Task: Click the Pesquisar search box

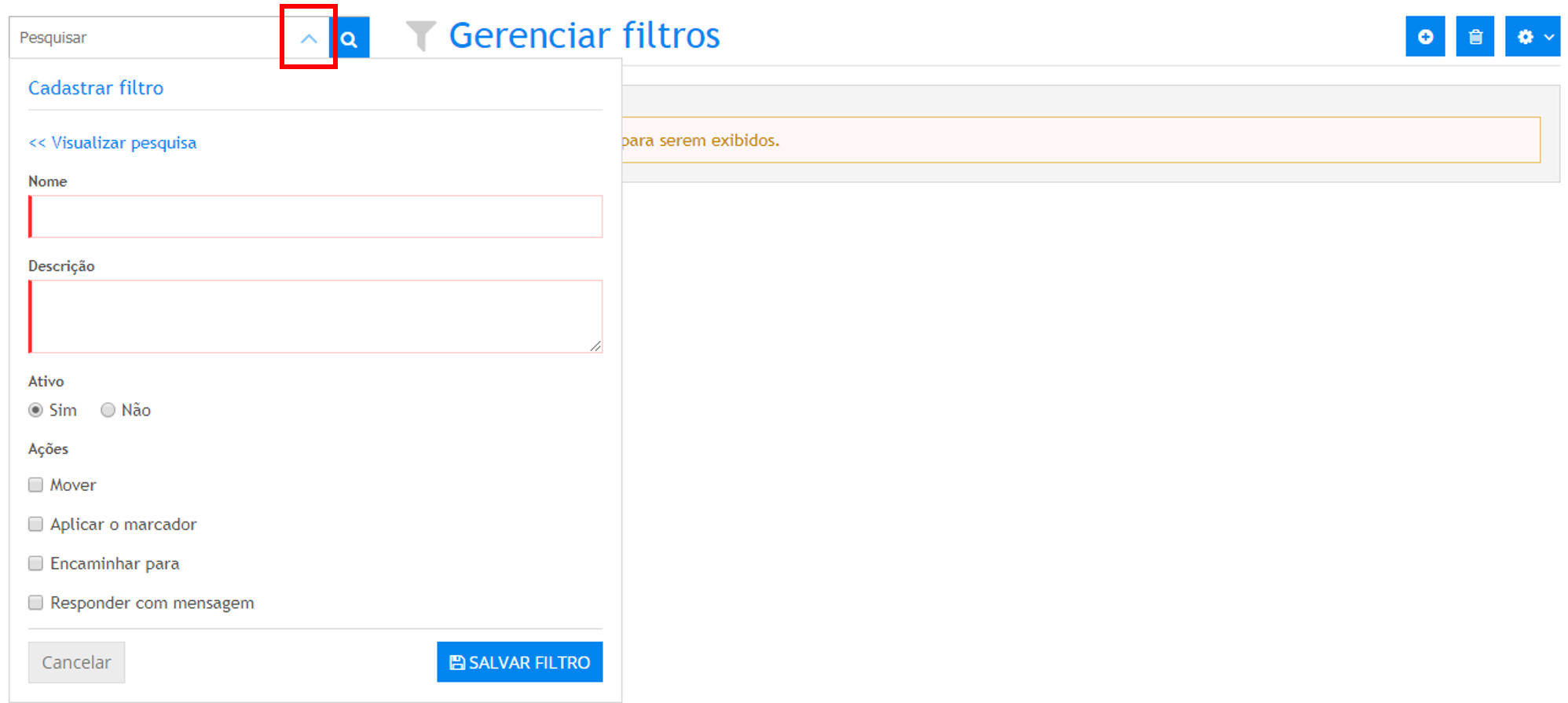Action: (145, 38)
